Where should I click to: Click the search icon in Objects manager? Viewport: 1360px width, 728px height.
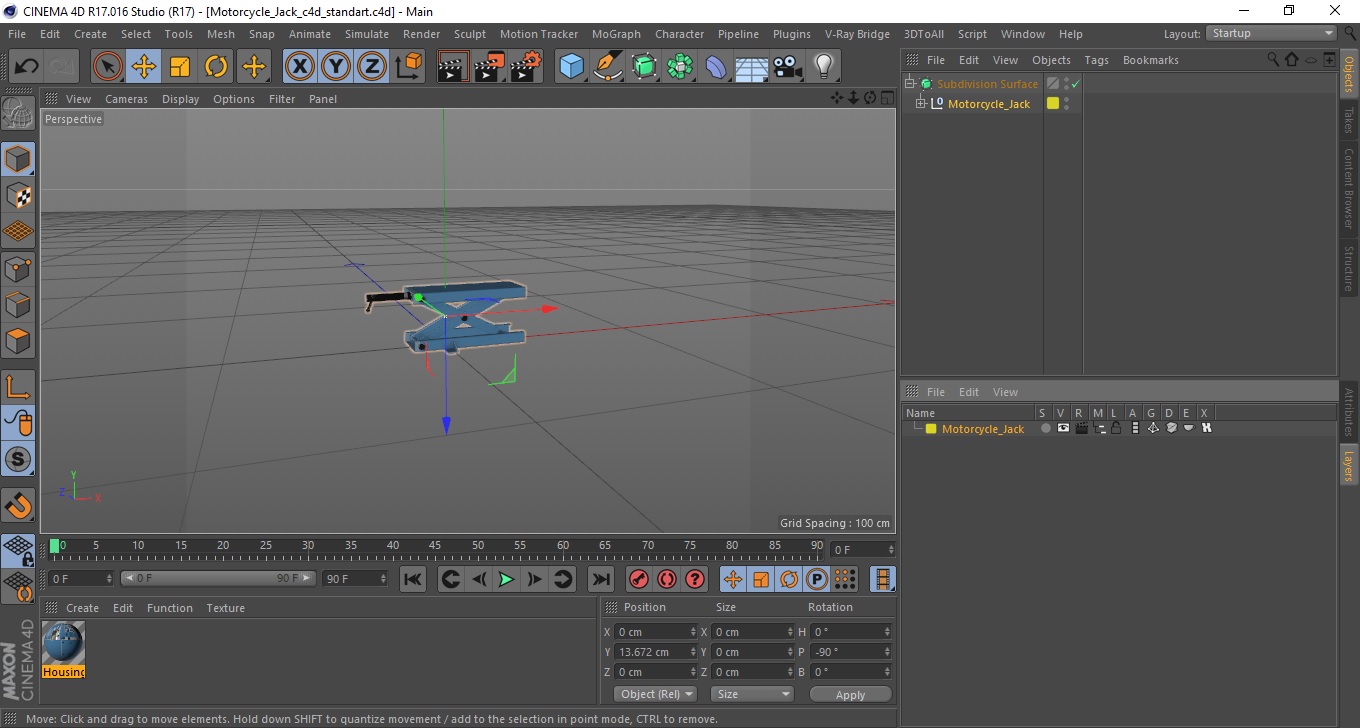[x=1274, y=60]
